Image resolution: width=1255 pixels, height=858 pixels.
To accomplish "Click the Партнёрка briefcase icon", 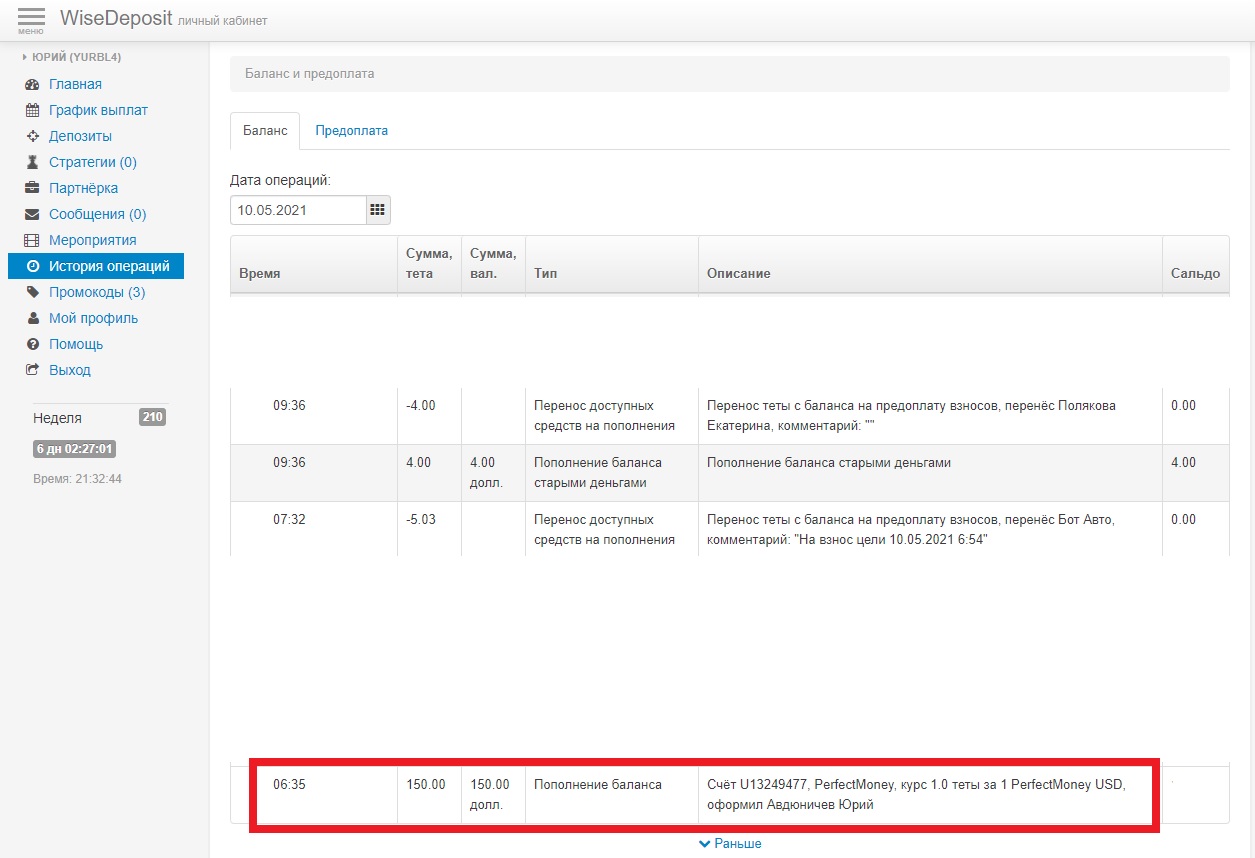I will (x=32, y=189).
